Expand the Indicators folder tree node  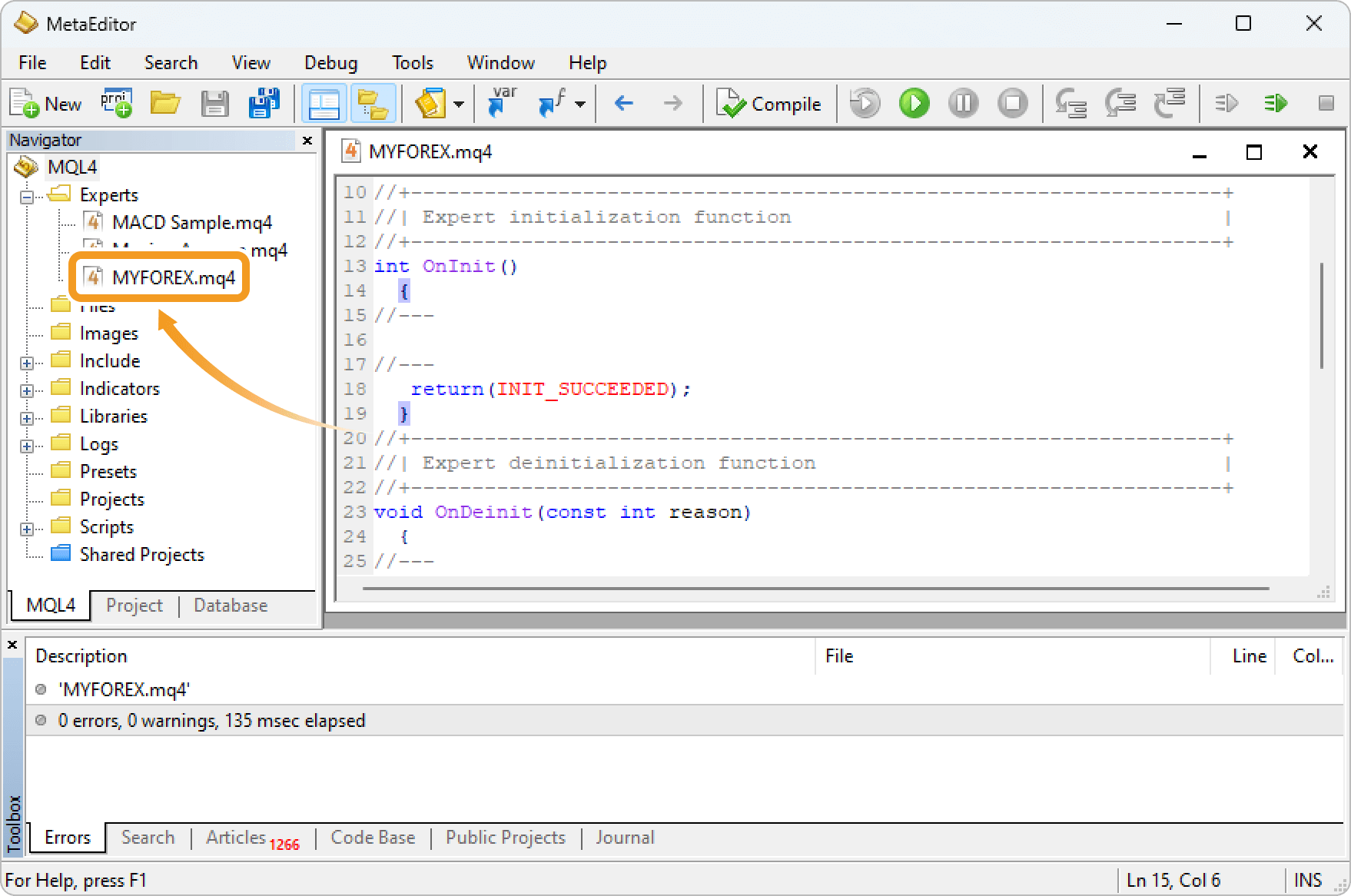click(x=27, y=390)
